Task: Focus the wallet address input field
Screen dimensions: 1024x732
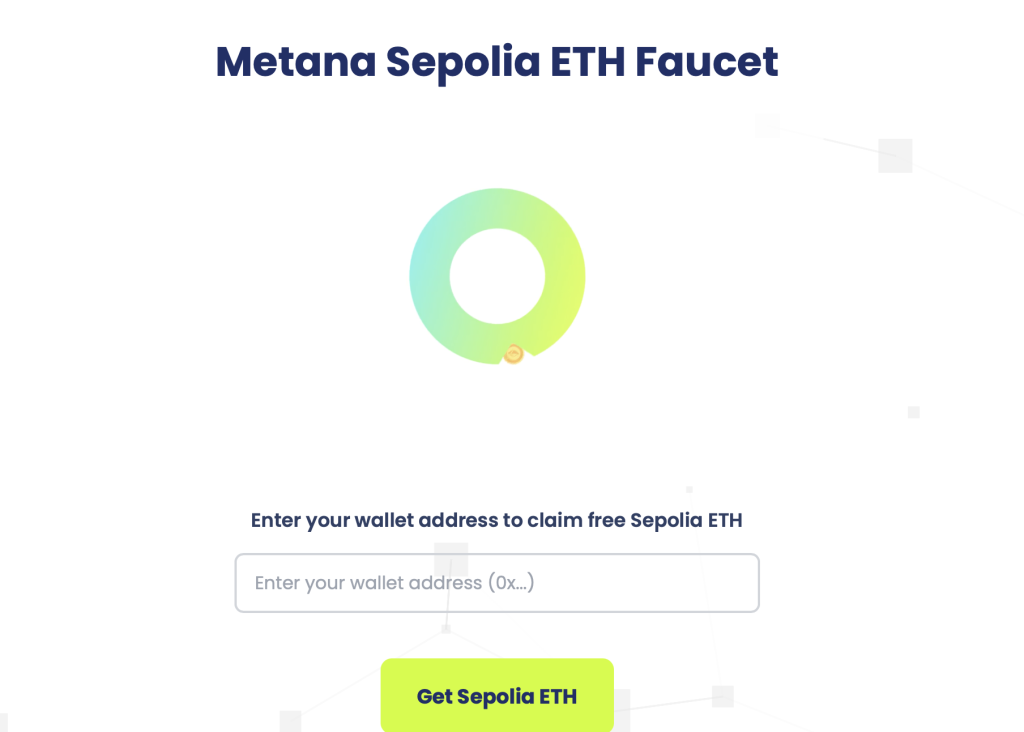Action: coord(497,583)
